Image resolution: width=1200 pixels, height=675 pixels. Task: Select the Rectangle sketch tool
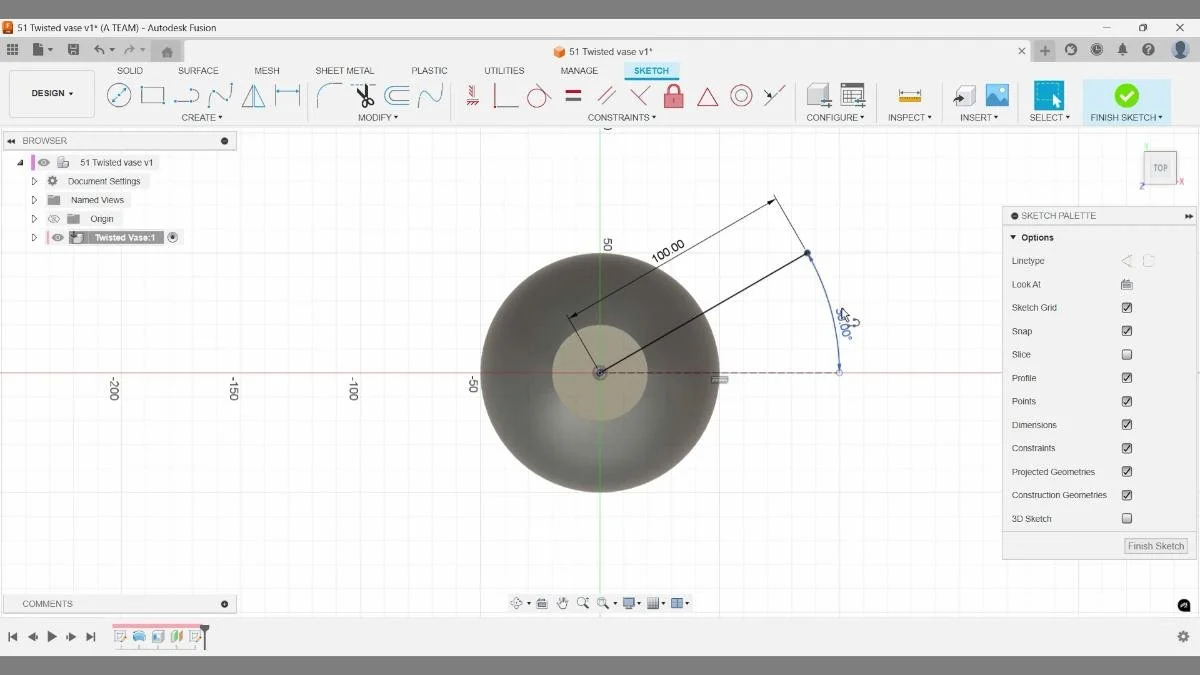point(152,95)
